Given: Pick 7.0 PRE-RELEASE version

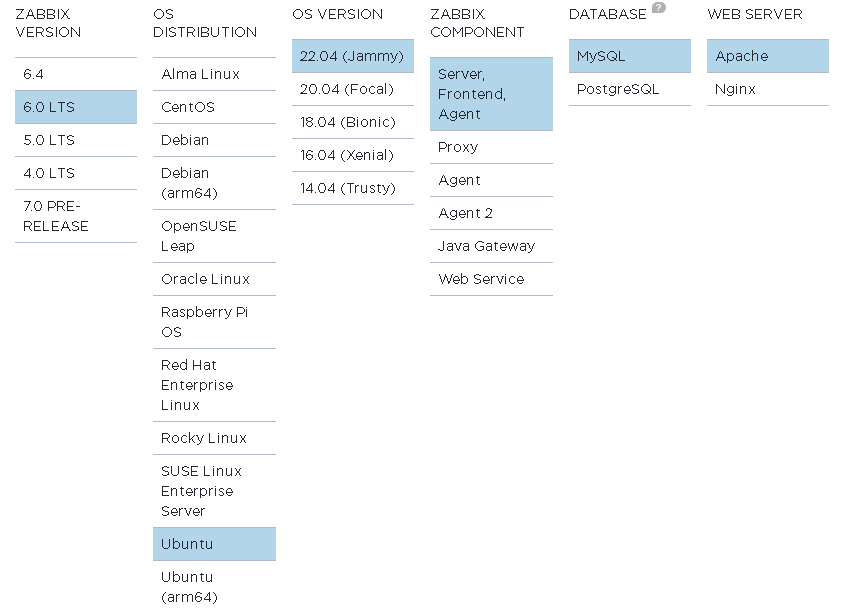Looking at the screenshot, I should (x=76, y=216).
